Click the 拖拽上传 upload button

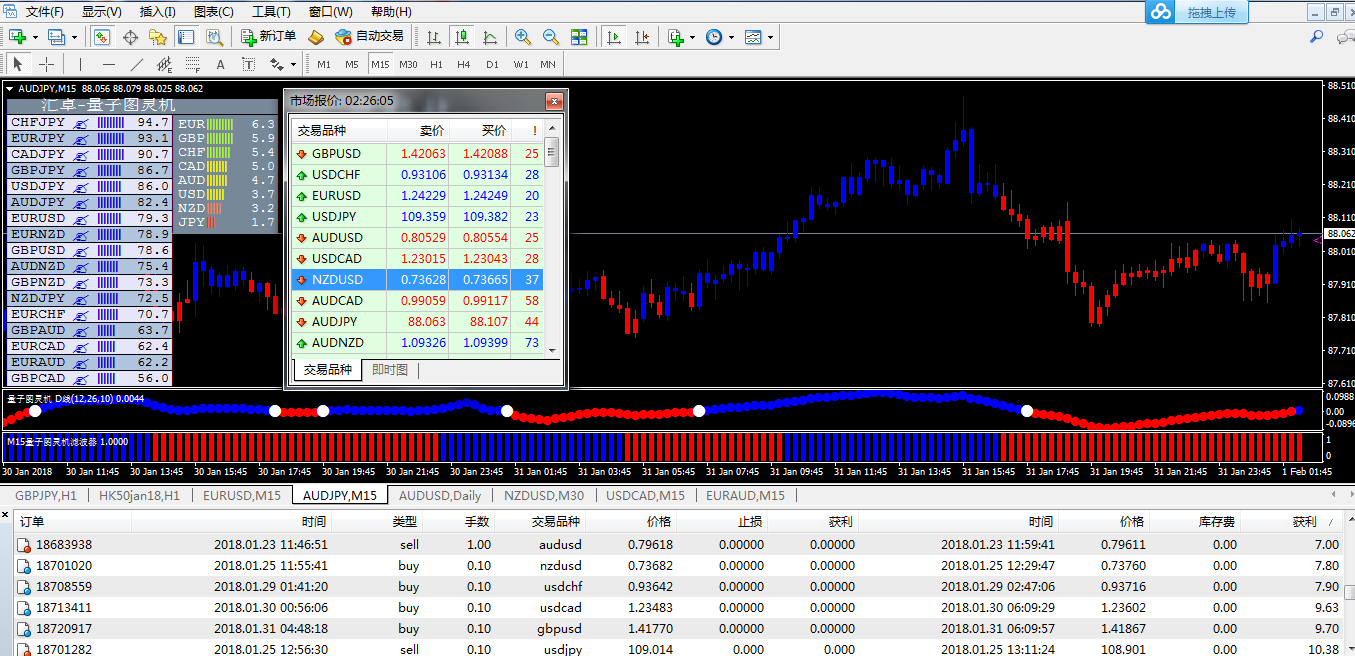coord(1211,12)
